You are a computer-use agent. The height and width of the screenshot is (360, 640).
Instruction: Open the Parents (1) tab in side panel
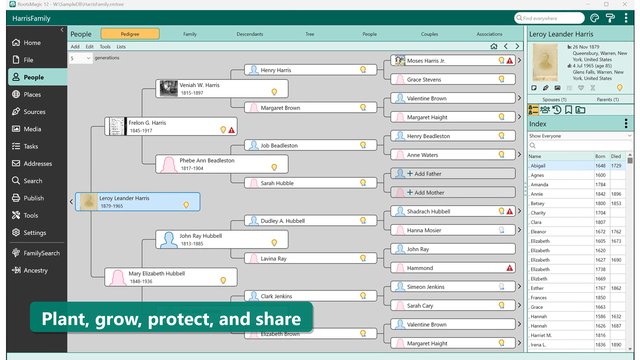607,99
